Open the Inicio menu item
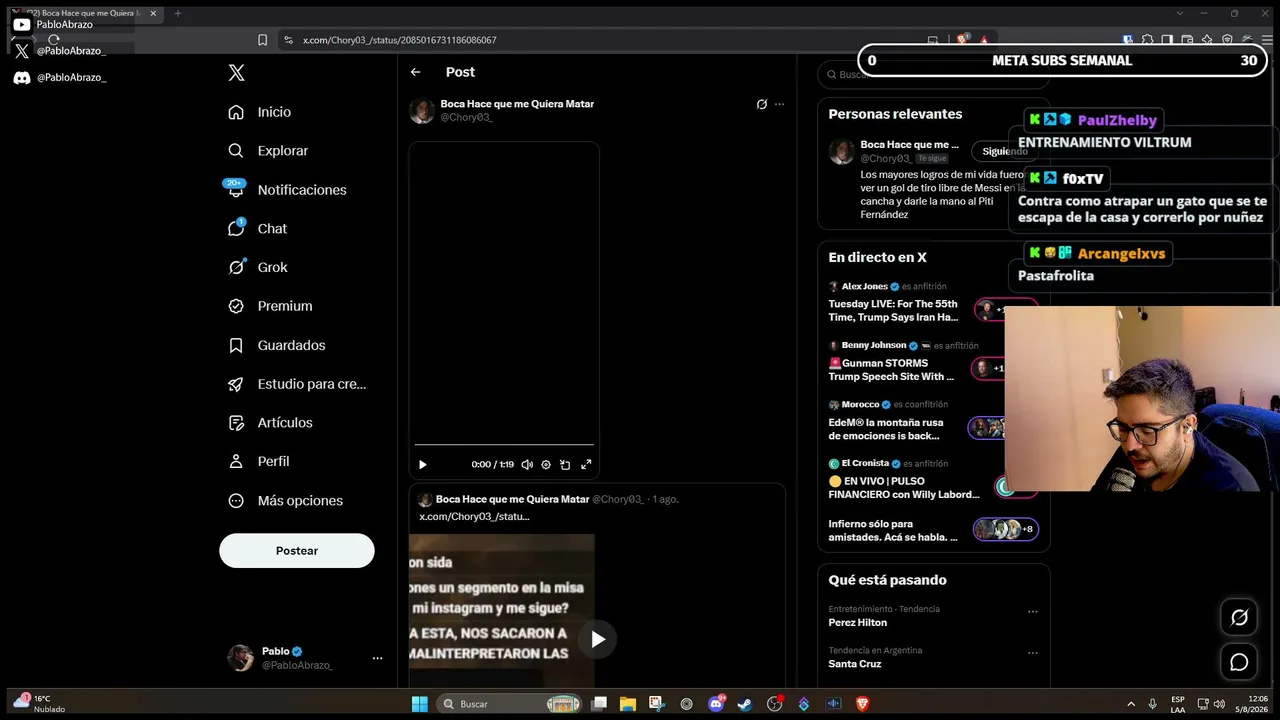This screenshot has width=1280, height=720. tap(274, 112)
